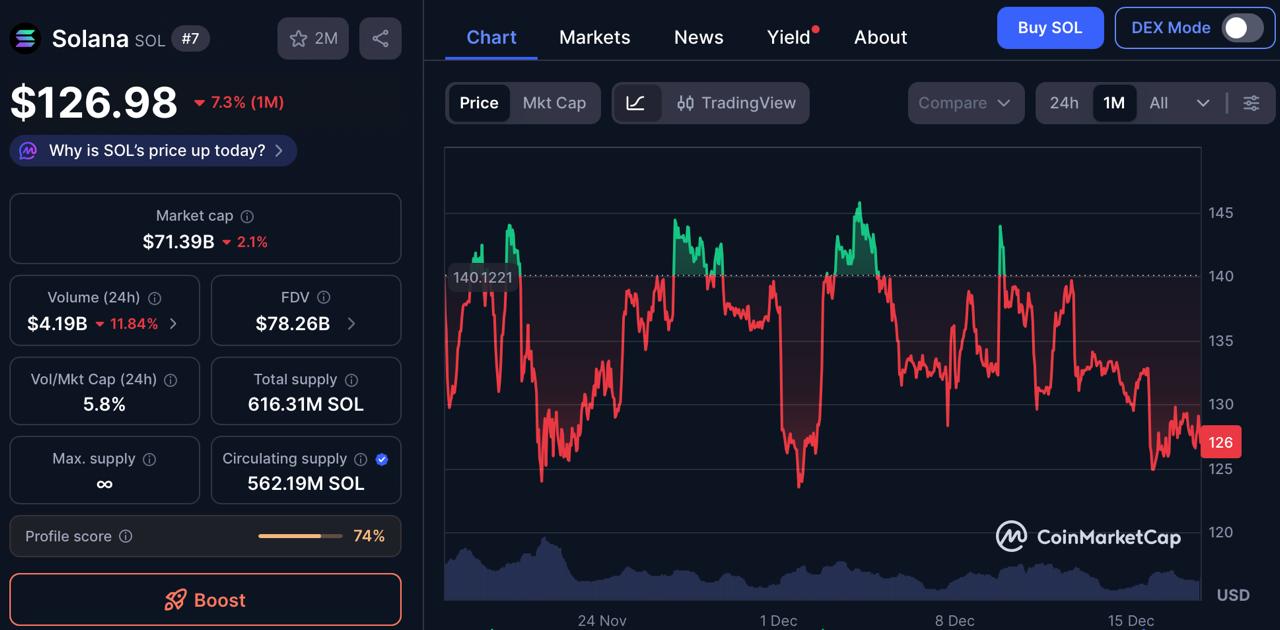Screen dimensions: 1280x630
Task: Click the verified checkmark on Circulating supply
Action: click(x=381, y=459)
